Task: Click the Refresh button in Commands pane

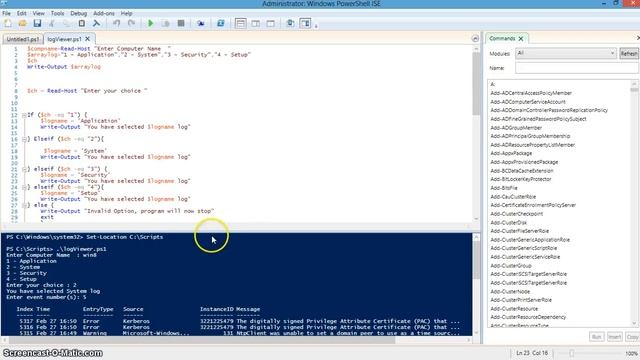Action: click(629, 53)
